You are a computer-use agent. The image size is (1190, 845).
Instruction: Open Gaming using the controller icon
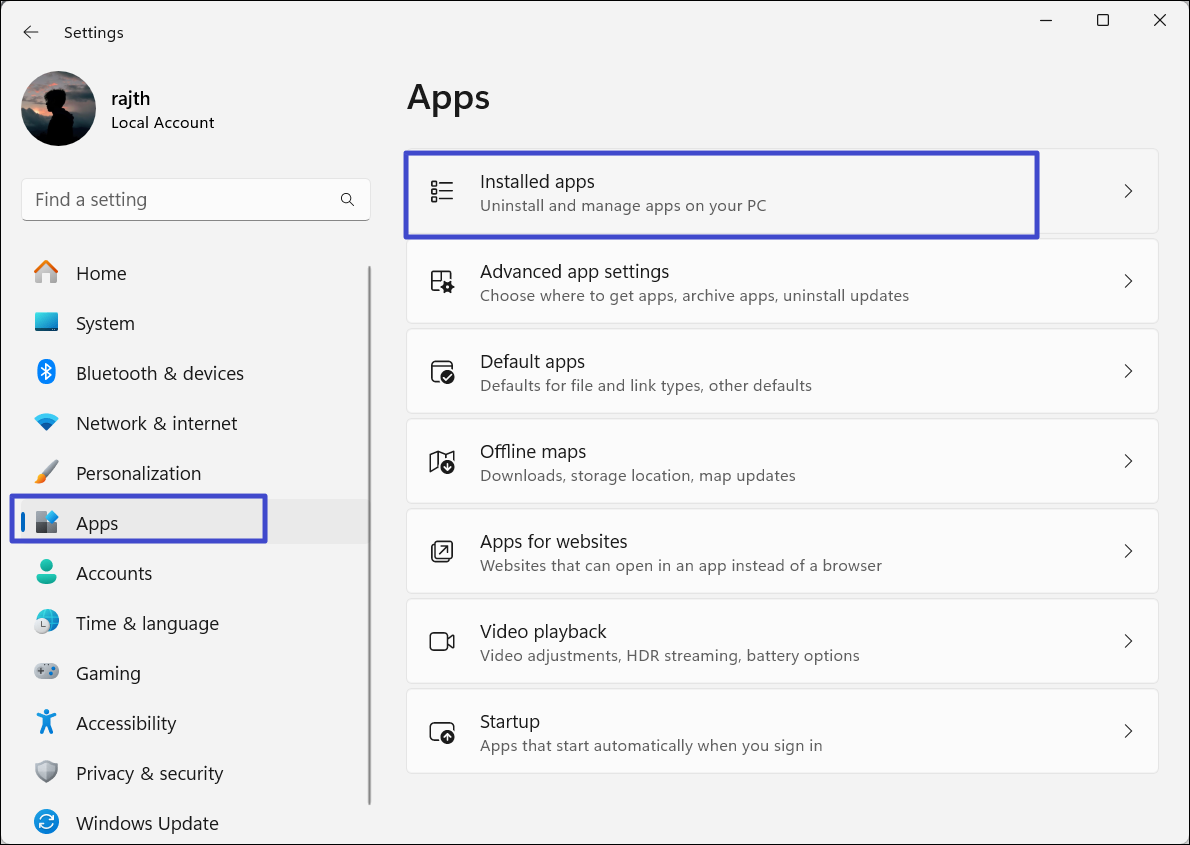[46, 672]
